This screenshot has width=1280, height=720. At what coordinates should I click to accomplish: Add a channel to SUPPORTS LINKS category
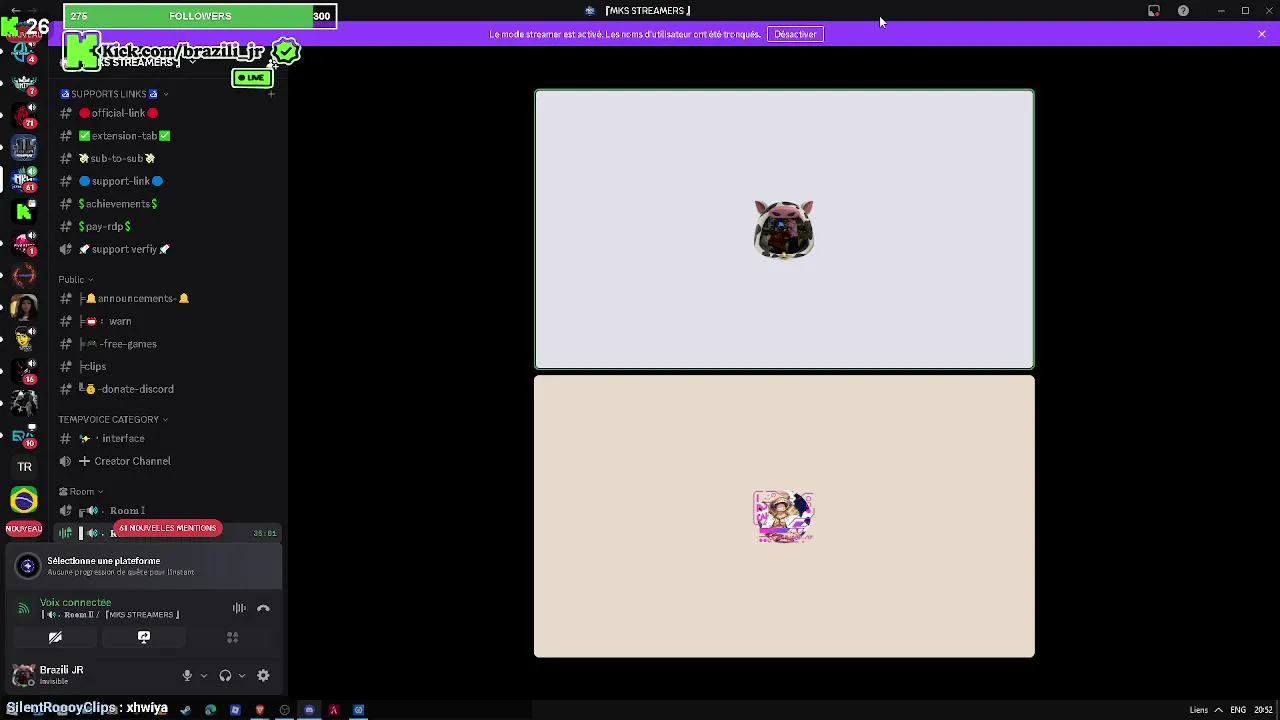click(x=271, y=94)
